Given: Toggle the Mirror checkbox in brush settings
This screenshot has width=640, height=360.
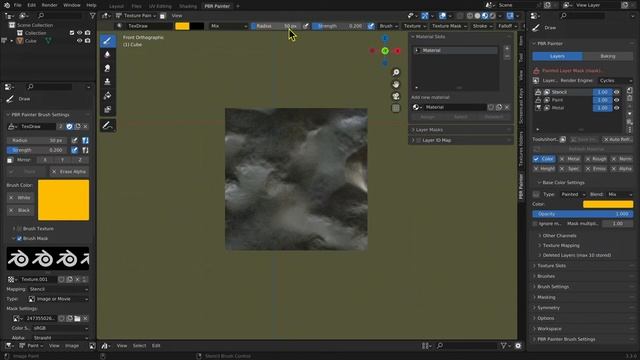Looking at the screenshot, I should click(x=10, y=160).
